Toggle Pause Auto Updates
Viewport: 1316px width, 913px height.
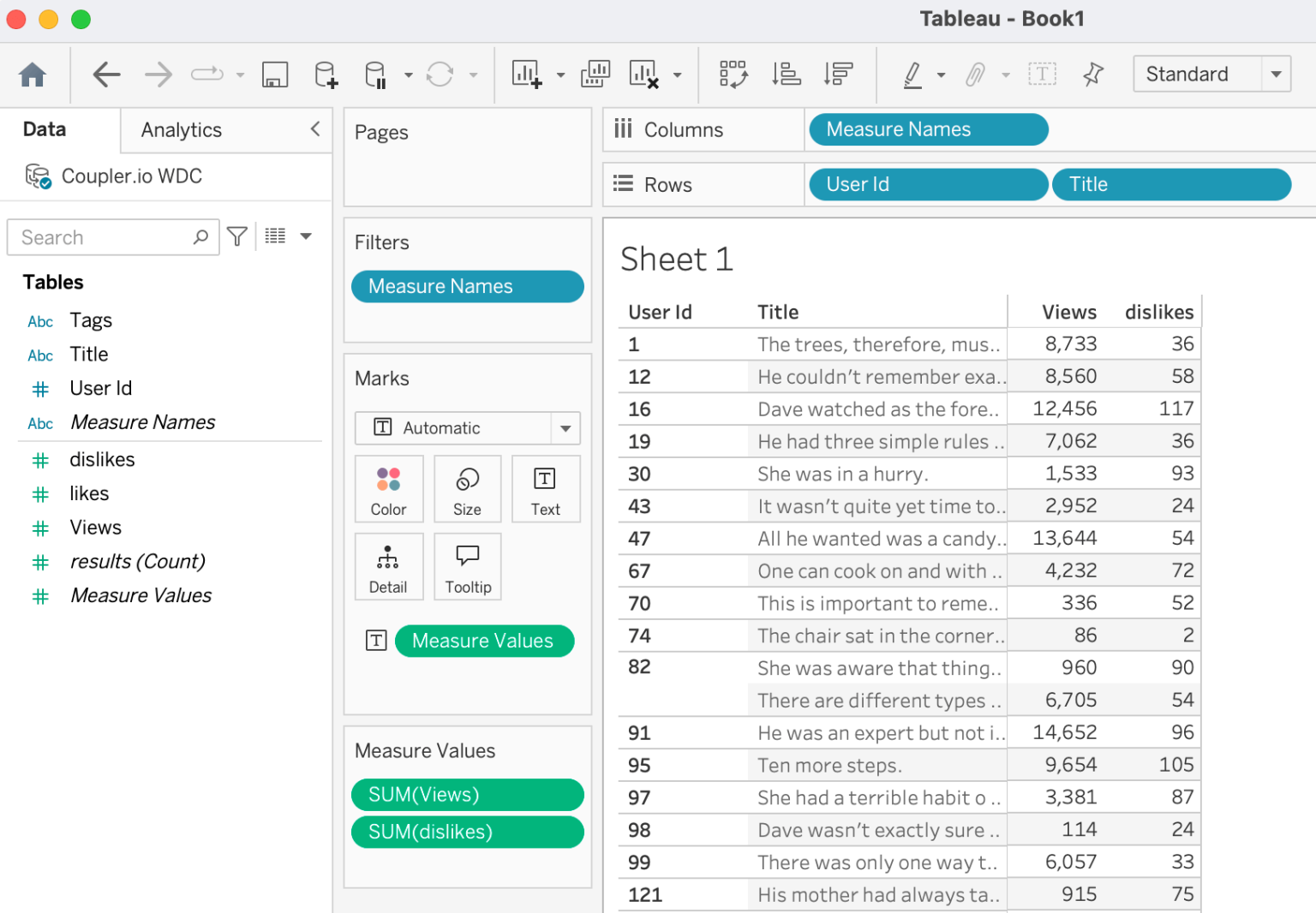(x=377, y=75)
